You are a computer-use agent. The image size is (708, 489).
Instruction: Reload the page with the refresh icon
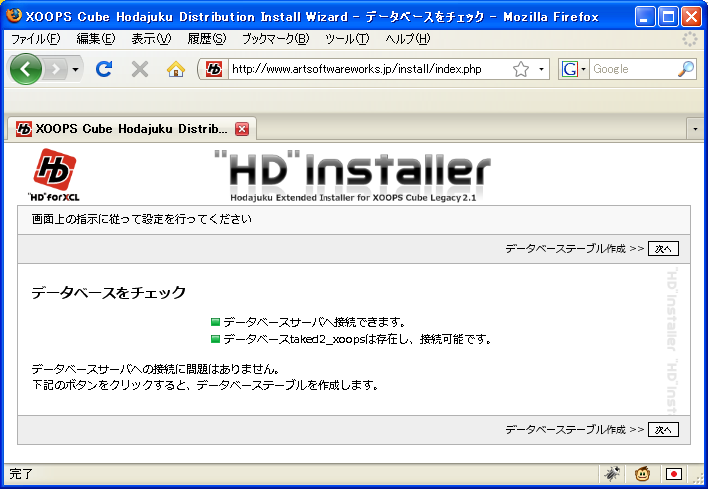(x=104, y=69)
